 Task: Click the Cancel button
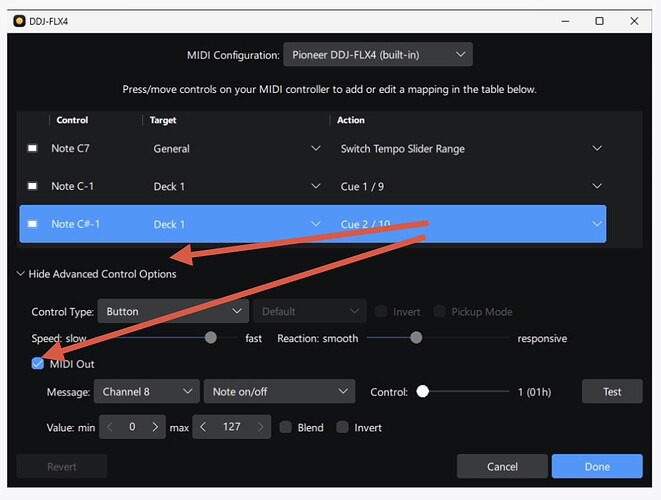502,466
